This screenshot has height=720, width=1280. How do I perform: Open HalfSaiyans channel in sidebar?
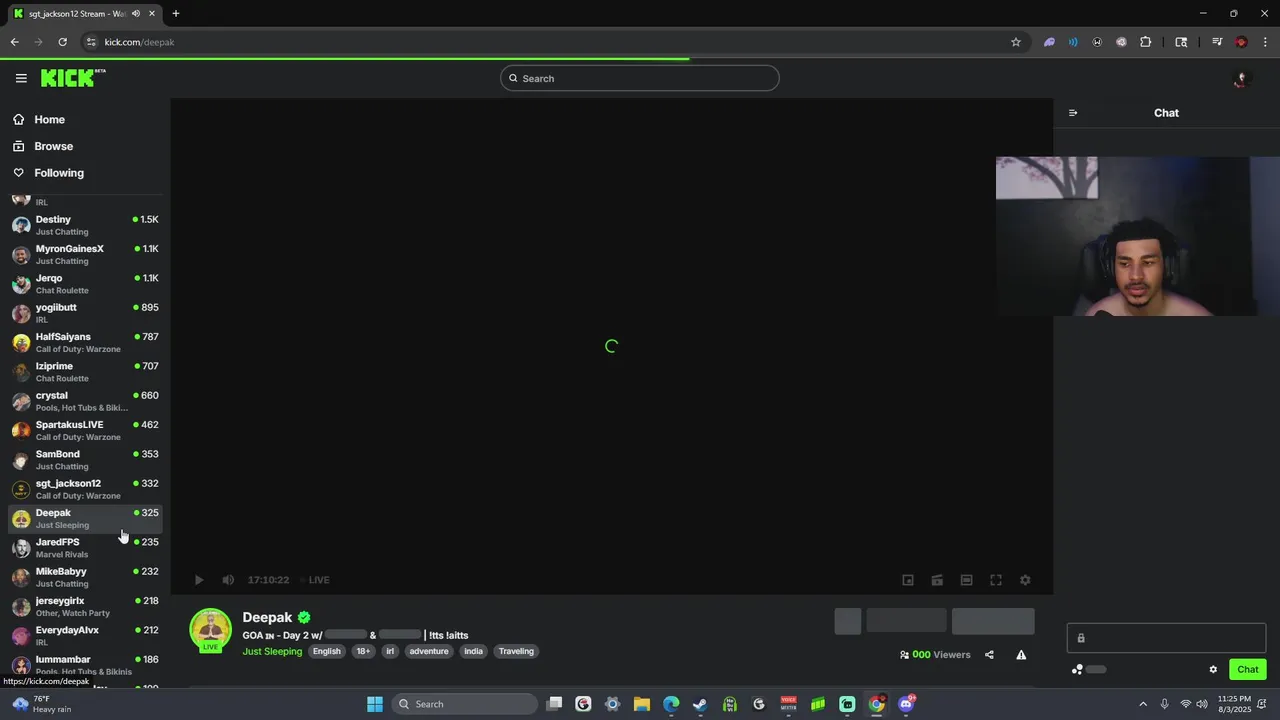[85, 342]
